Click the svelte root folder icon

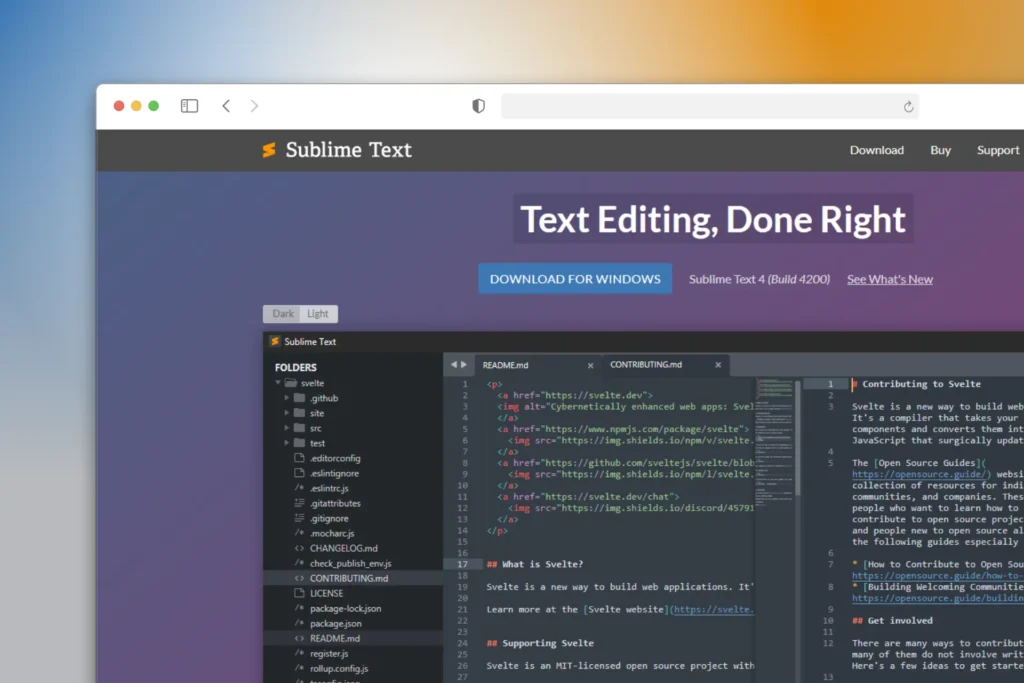click(x=291, y=383)
